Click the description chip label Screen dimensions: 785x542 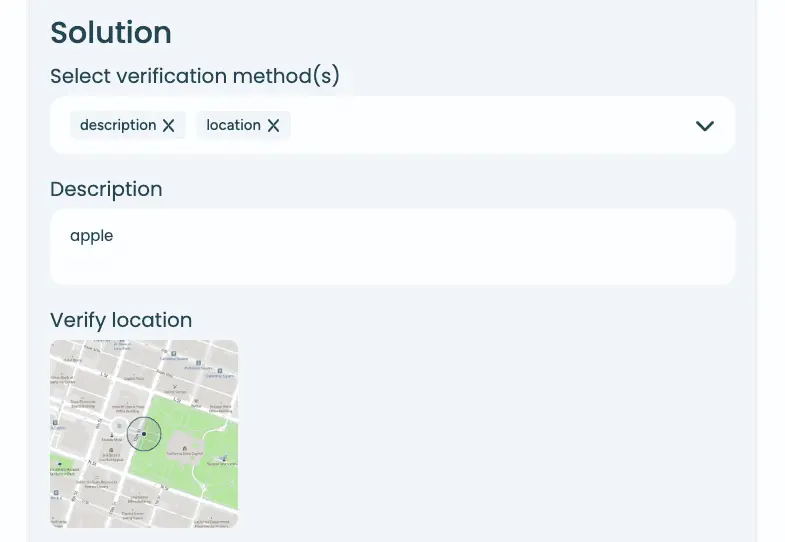click(x=118, y=125)
